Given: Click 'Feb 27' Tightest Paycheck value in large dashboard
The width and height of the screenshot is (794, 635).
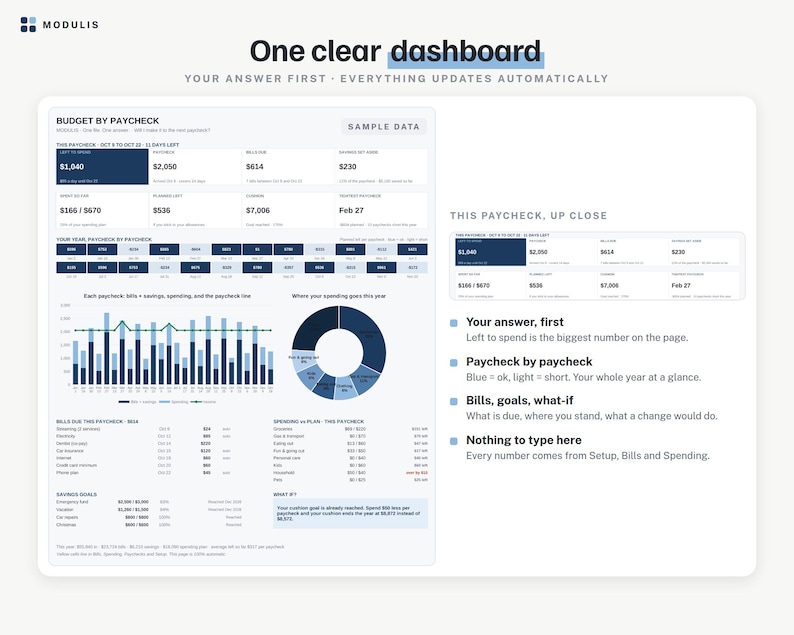Looking at the screenshot, I should pos(351,210).
